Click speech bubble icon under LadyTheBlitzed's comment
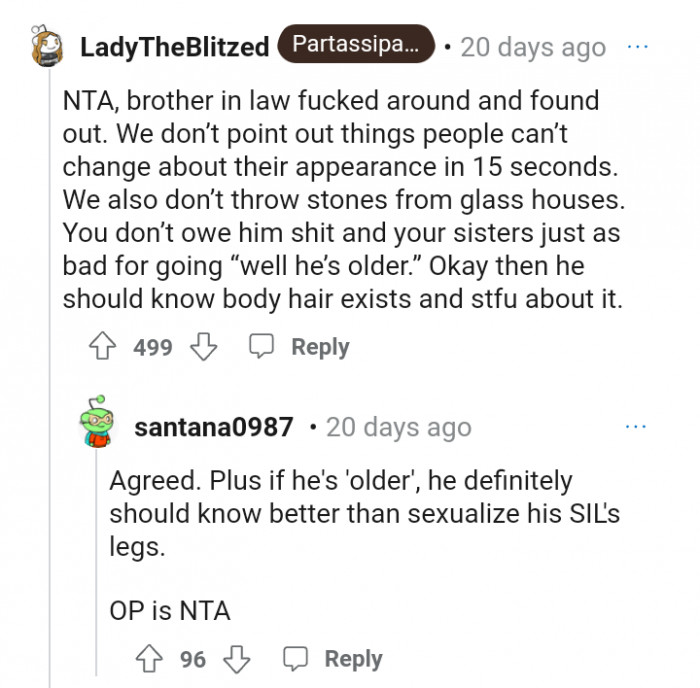The image size is (700, 688). pos(261,348)
